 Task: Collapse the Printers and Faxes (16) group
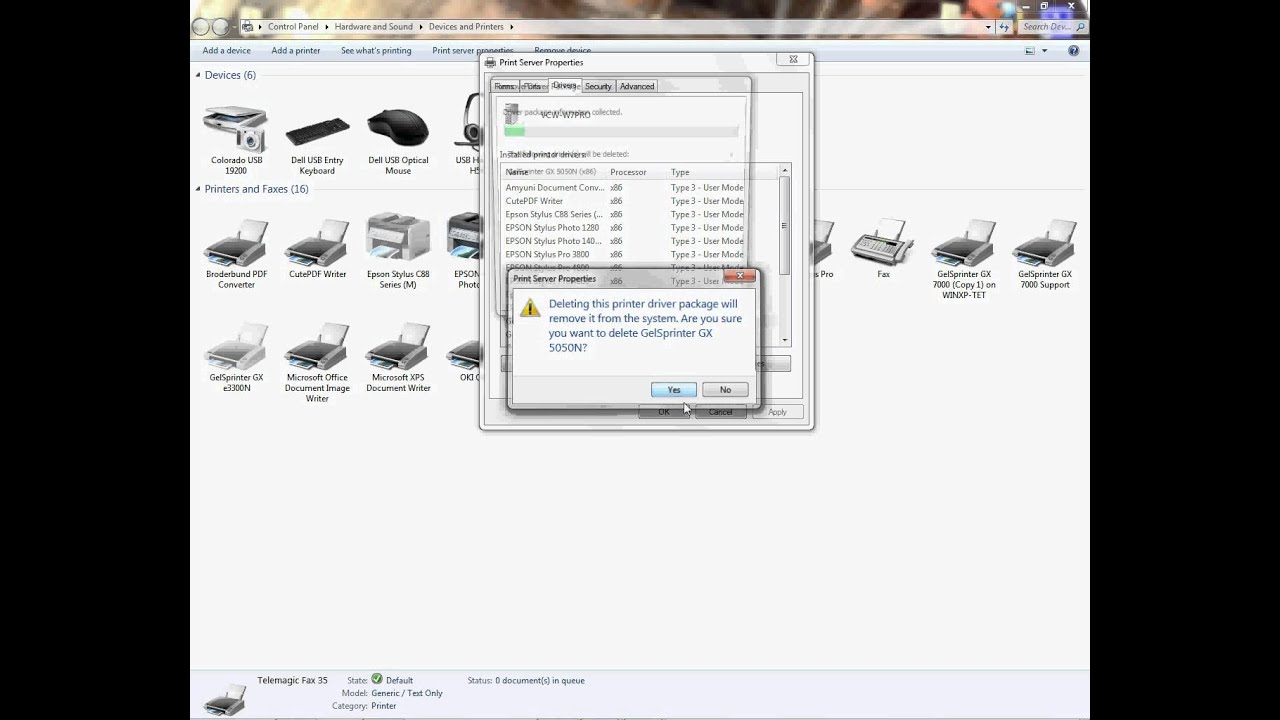tap(199, 189)
